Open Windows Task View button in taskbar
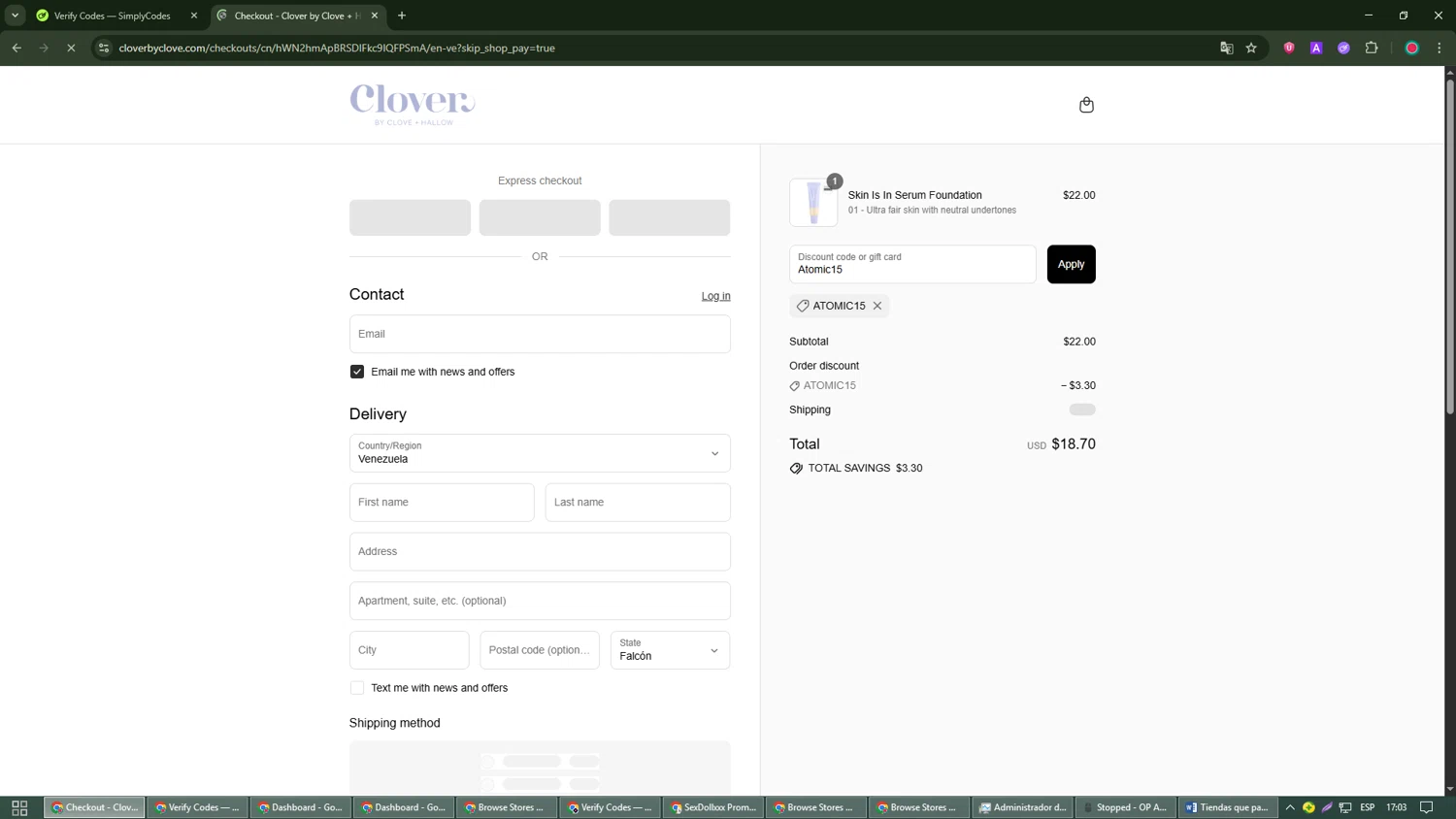The width and height of the screenshot is (1456, 819). (x=19, y=807)
